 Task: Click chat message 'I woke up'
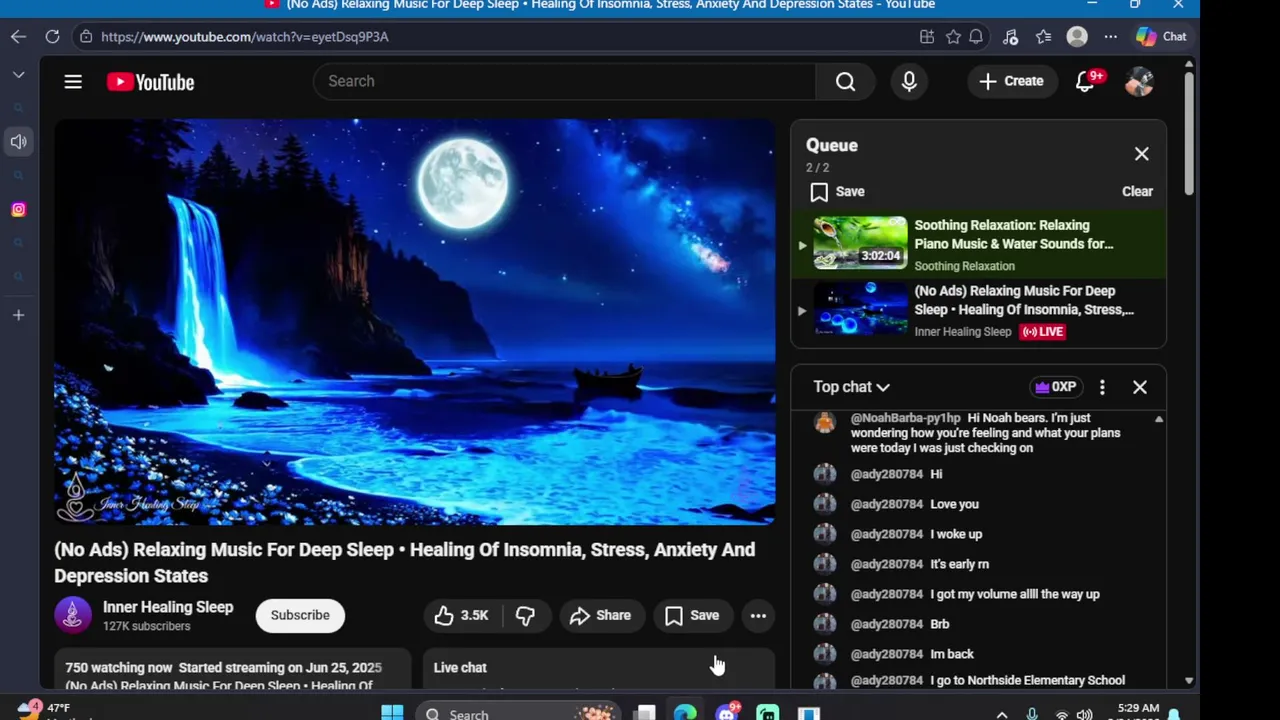(956, 534)
